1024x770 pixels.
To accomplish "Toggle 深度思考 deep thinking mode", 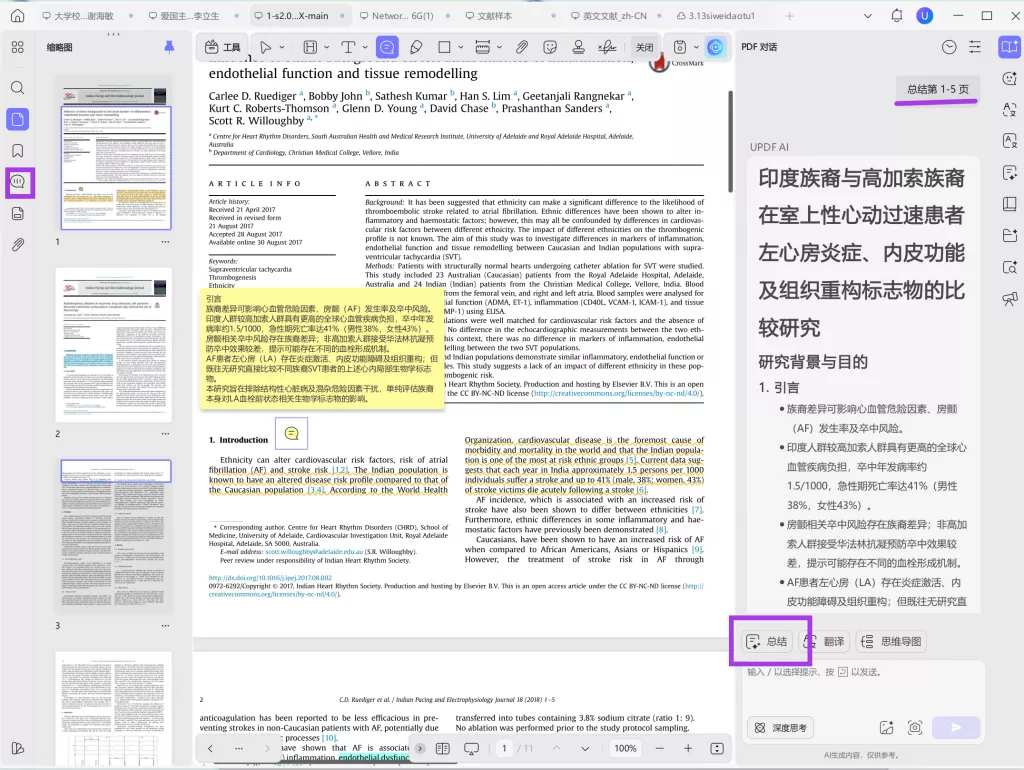I will click(x=781, y=728).
